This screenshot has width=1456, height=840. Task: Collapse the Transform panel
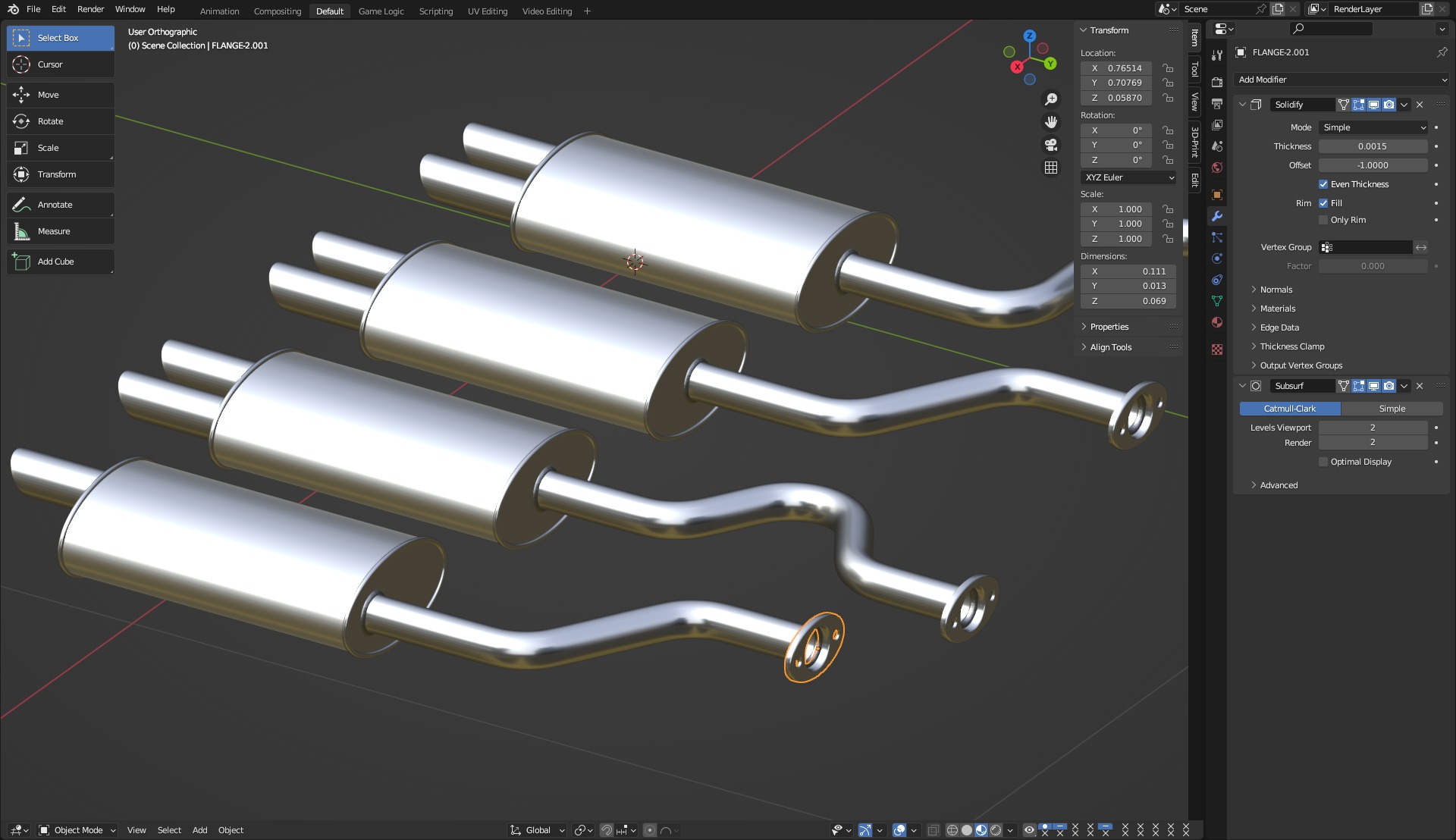point(1109,30)
